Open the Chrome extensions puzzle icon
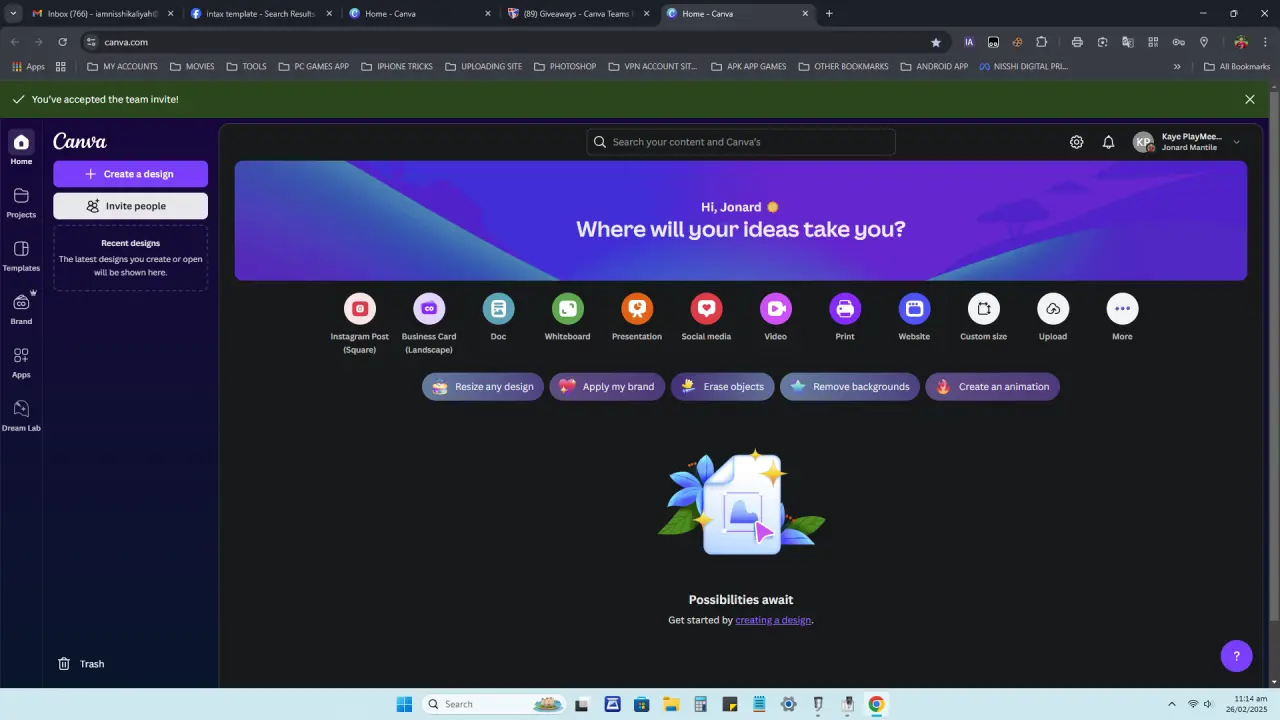The width and height of the screenshot is (1280, 720). [x=1042, y=42]
